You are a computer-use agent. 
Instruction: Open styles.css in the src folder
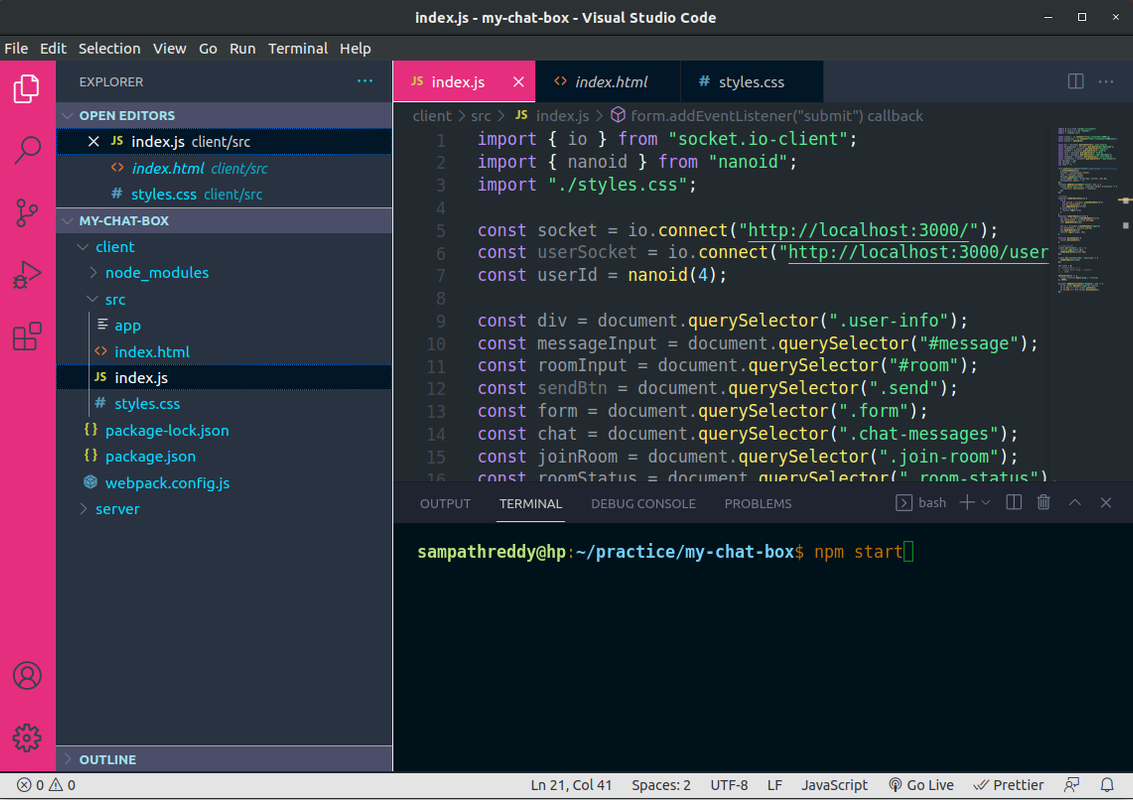[x=224, y=404]
